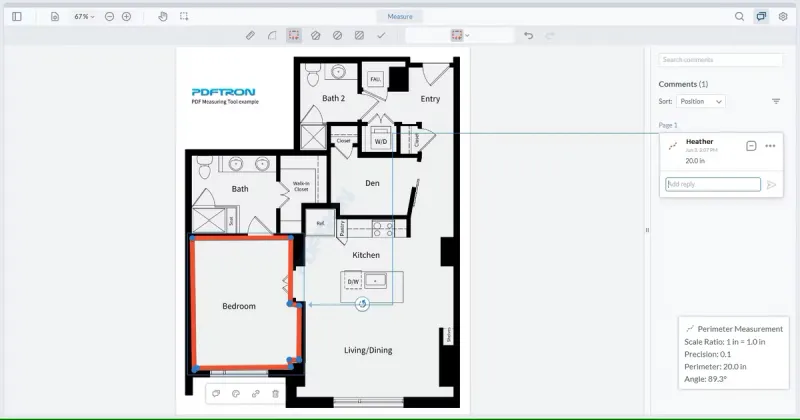The width and height of the screenshot is (800, 420).
Task: Click the Page 1 label
Action: tap(668, 125)
